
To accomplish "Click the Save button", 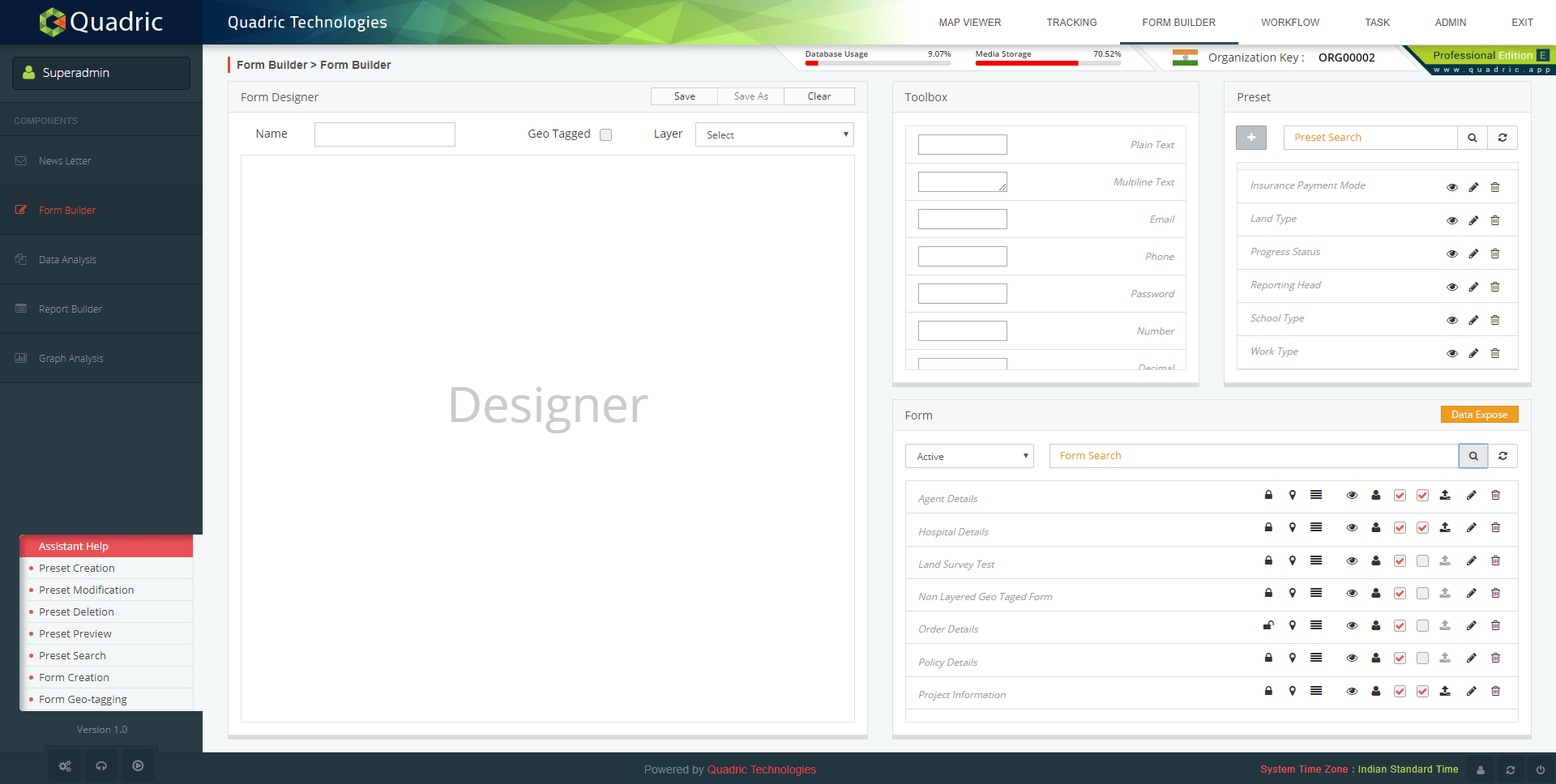I will pyautogui.click(x=685, y=96).
